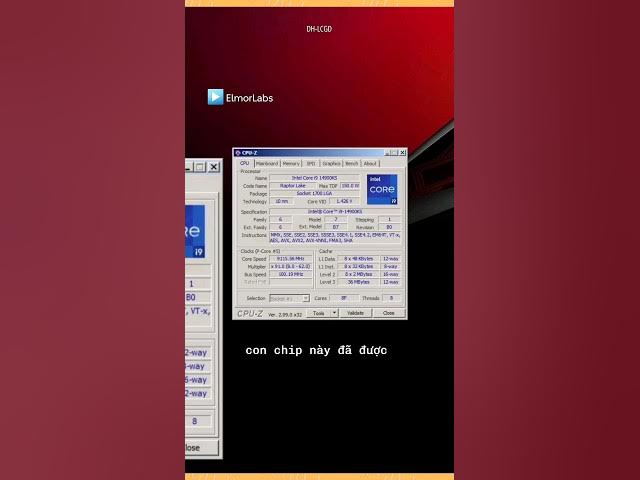Click the CPU-Z title bar icon
The width and height of the screenshot is (640, 480).
pos(238,153)
